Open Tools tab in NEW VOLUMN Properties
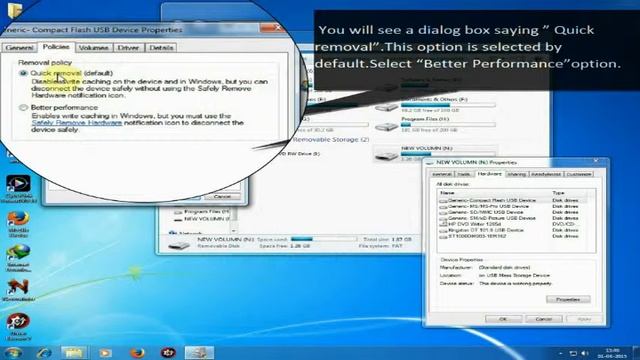 464,174
